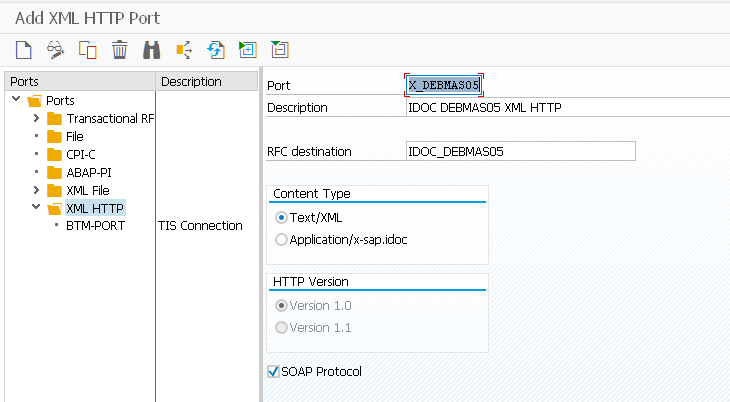Click the Display/Change glasses-pencil icon
The image size is (730, 402).
coord(55,50)
